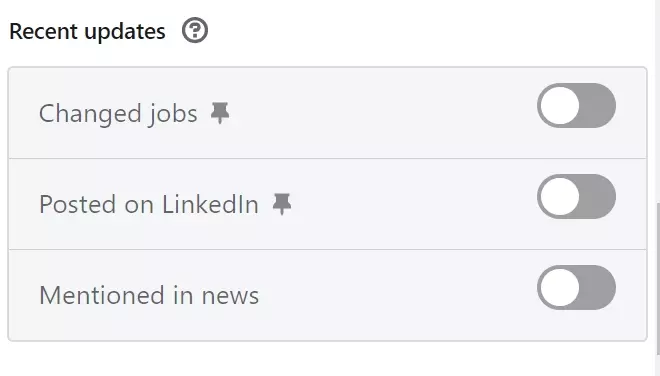Viewport: 660px width, 376px height.
Task: Turn on the Posted on LinkedIn switch
Action: tap(576, 197)
